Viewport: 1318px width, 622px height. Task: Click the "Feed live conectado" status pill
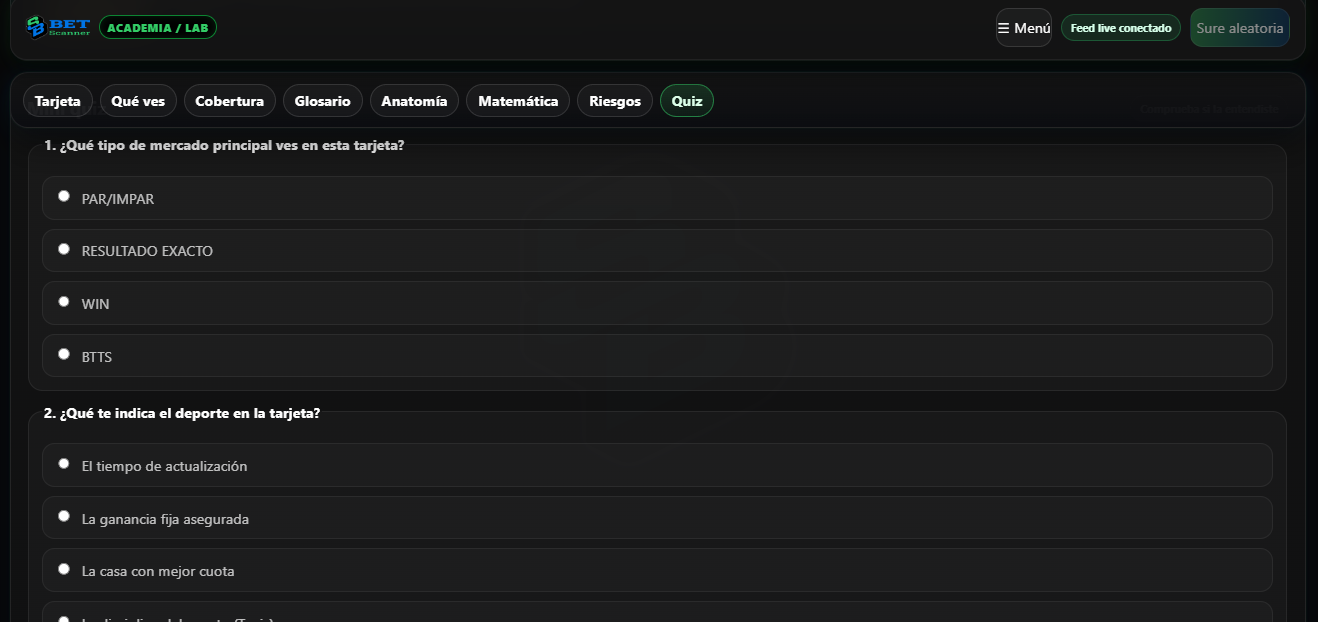pos(1120,28)
